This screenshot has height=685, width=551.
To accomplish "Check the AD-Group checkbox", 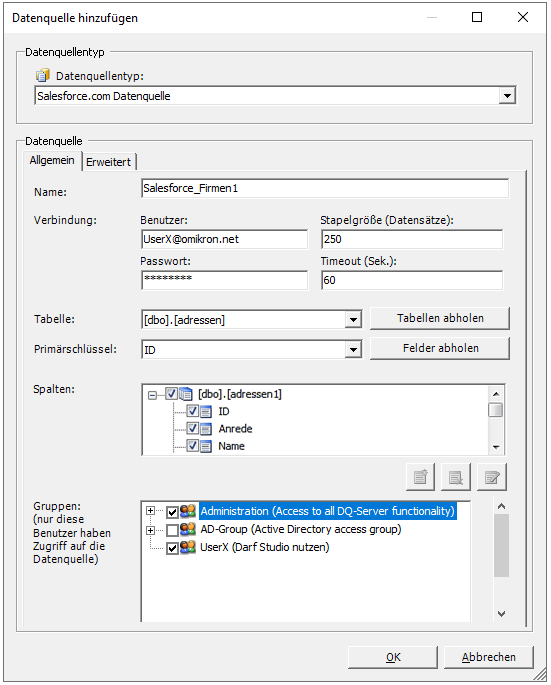I will (173, 530).
